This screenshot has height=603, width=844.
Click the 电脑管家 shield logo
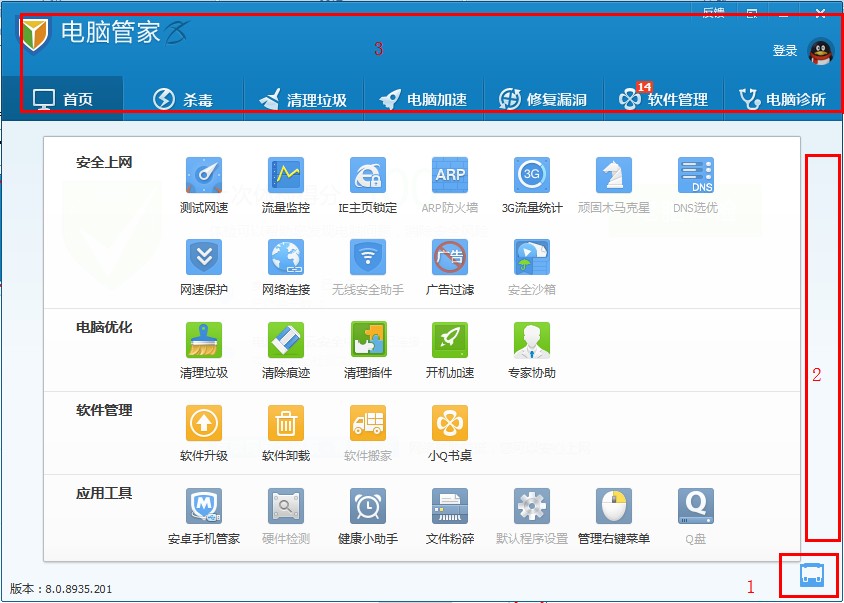(x=33, y=34)
